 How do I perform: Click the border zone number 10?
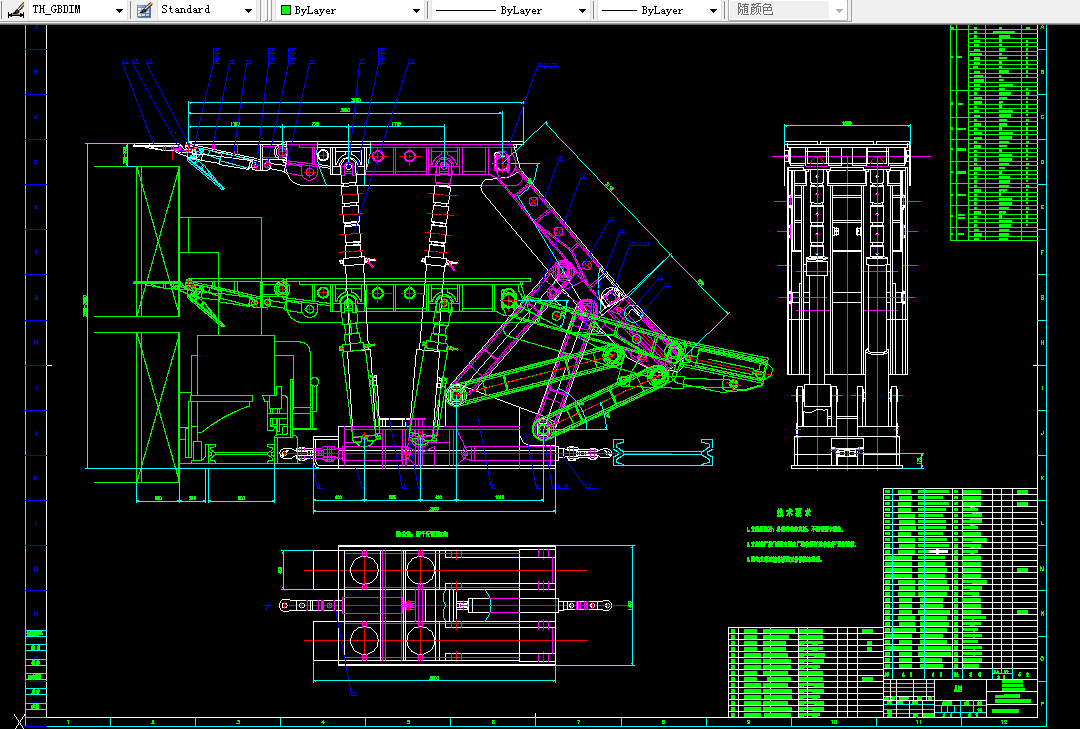(x=833, y=722)
